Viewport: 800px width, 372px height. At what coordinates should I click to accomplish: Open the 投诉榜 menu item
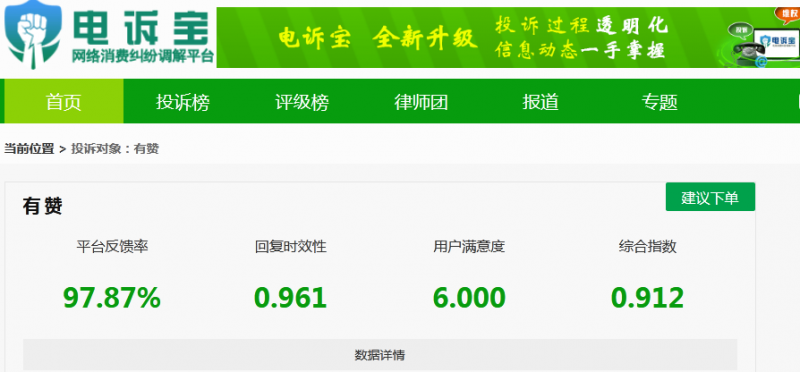183,102
